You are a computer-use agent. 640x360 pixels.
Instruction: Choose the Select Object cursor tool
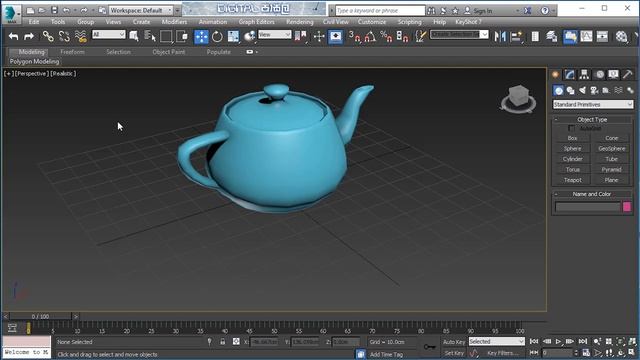[133, 37]
